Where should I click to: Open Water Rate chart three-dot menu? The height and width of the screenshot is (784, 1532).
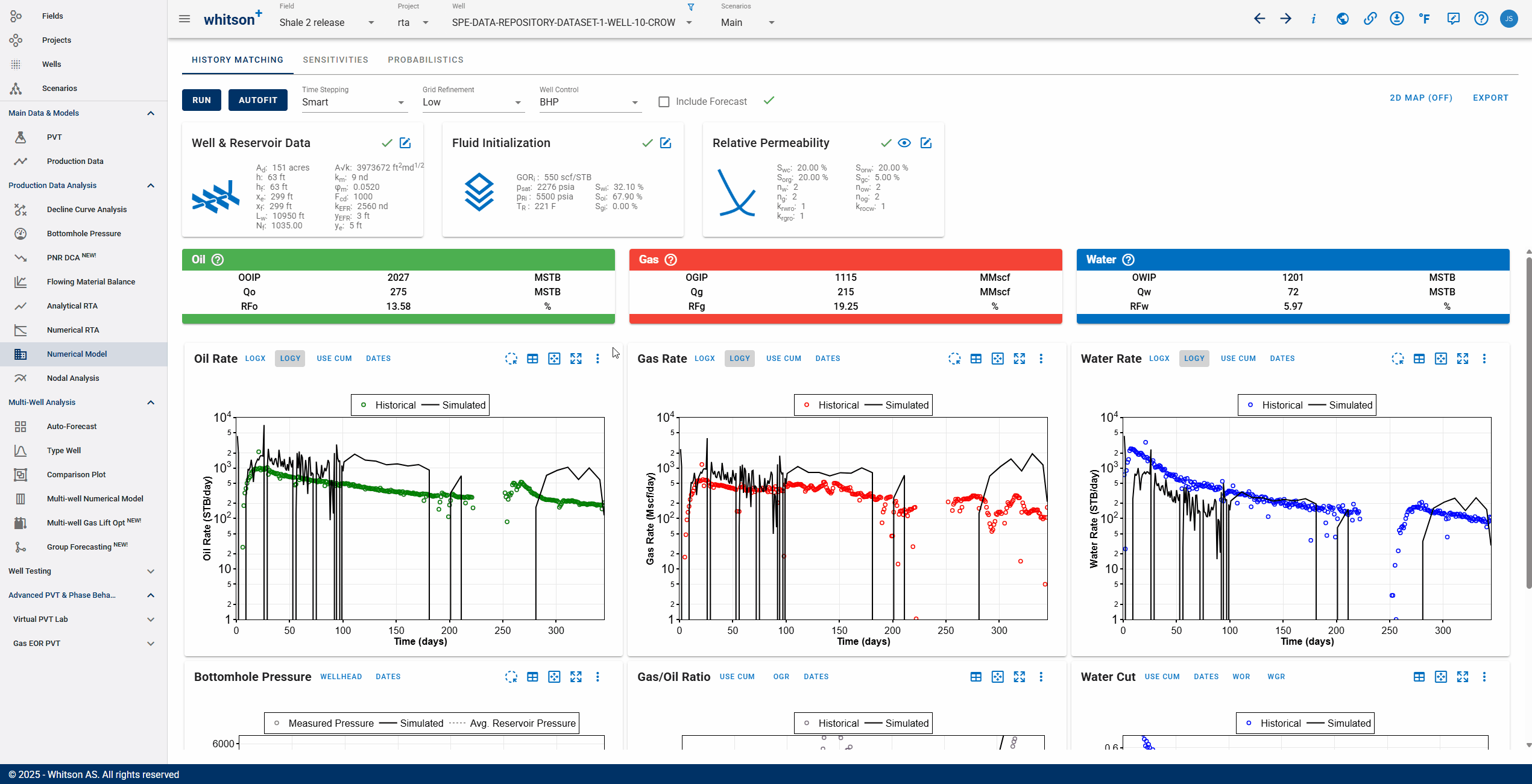(1484, 359)
